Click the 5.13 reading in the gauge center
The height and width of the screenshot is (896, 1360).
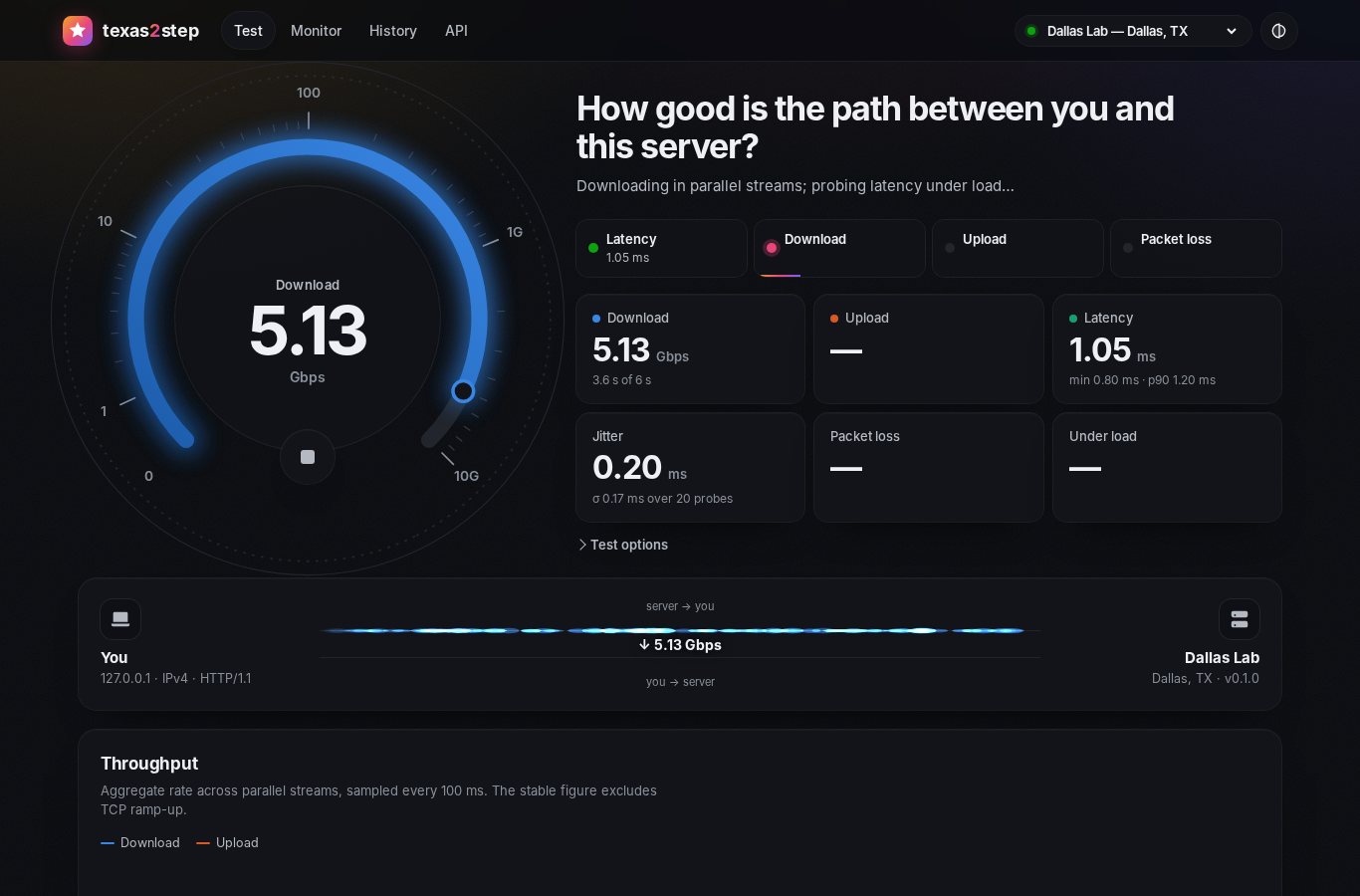(308, 331)
